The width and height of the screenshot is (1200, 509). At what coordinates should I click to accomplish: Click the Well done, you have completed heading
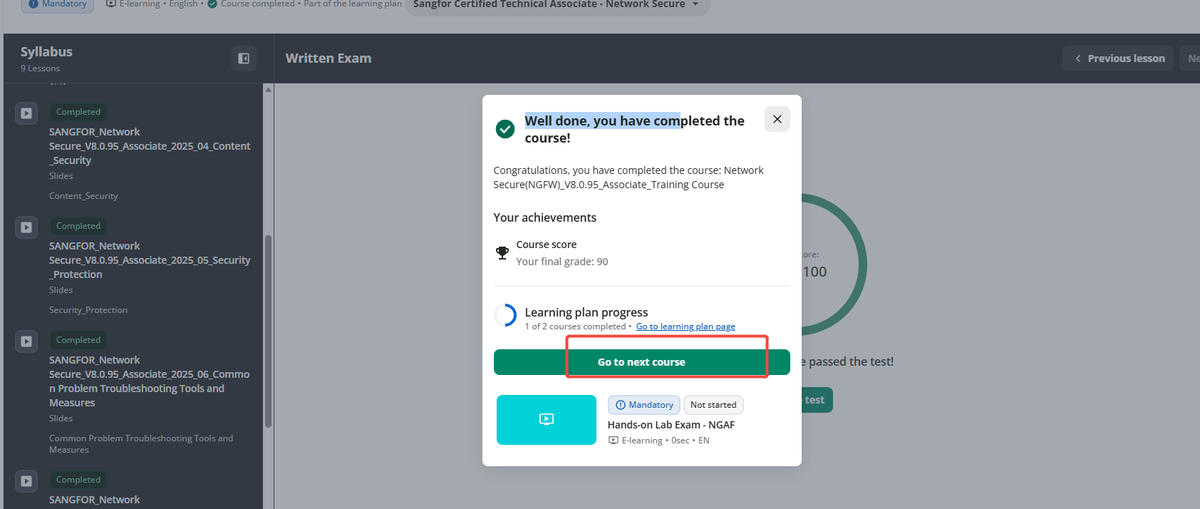point(635,129)
